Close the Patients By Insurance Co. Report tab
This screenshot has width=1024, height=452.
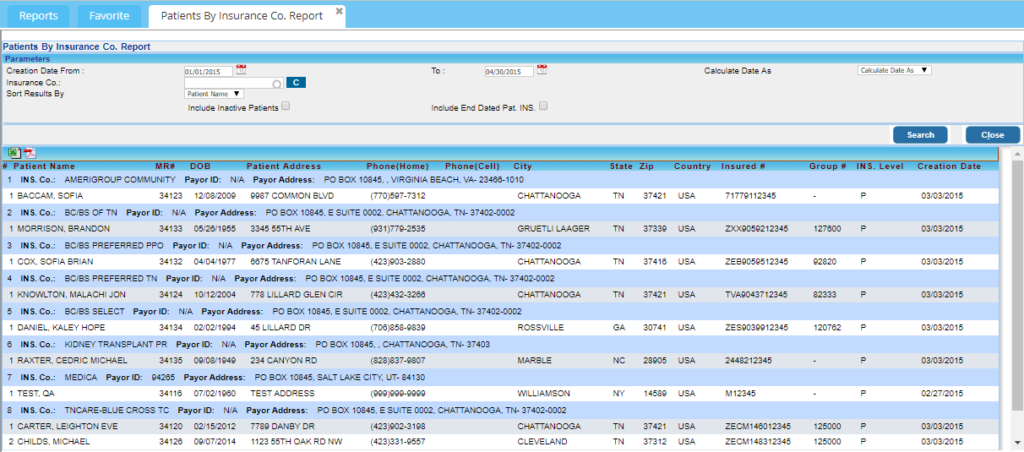(339, 11)
